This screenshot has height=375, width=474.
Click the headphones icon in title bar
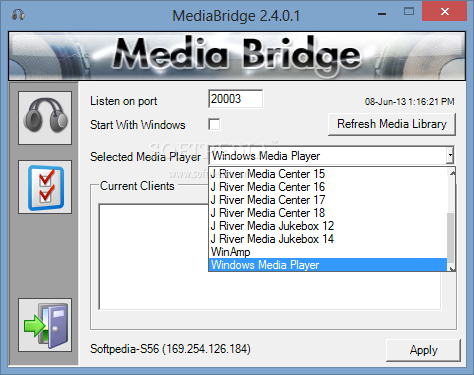point(18,15)
